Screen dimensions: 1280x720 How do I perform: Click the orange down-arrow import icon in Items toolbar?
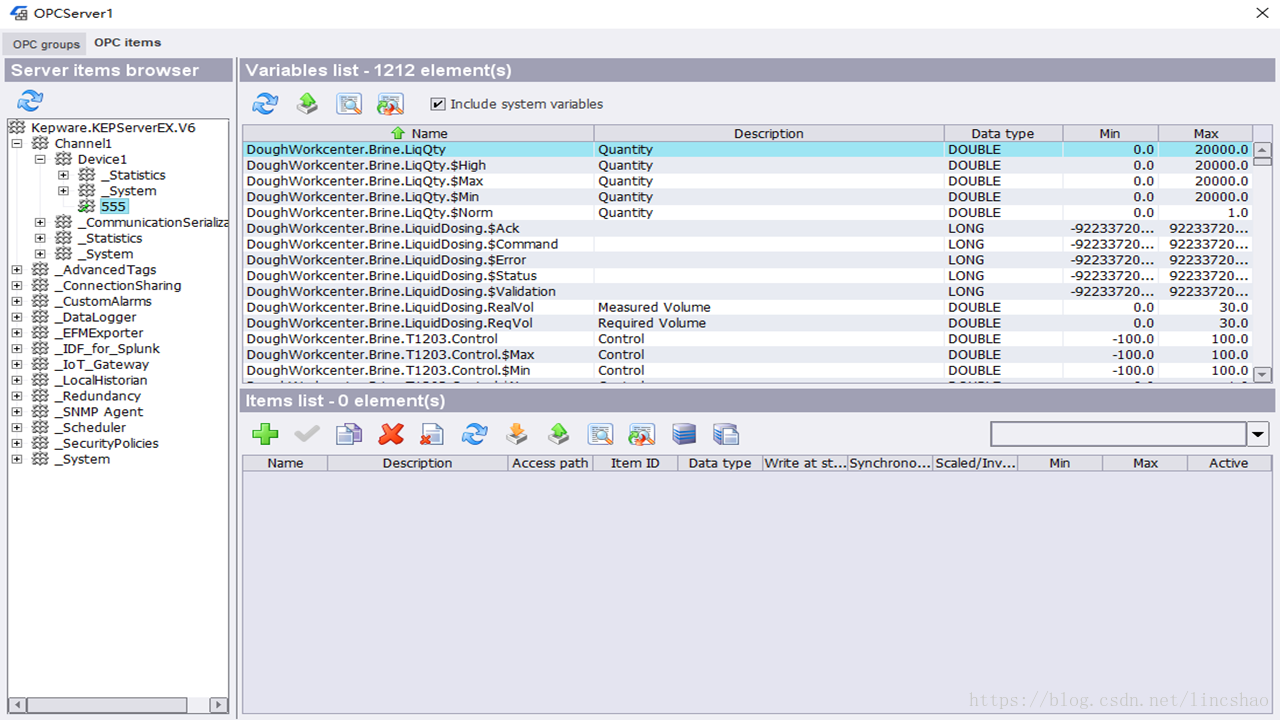pyautogui.click(x=516, y=434)
